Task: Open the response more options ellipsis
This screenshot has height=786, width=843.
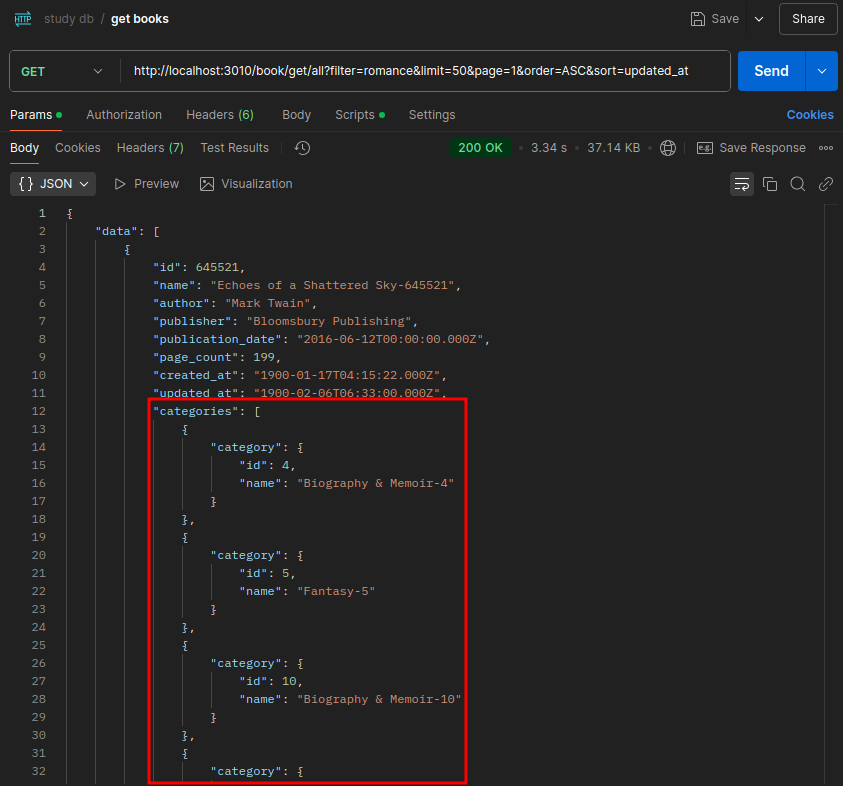Action: click(826, 148)
